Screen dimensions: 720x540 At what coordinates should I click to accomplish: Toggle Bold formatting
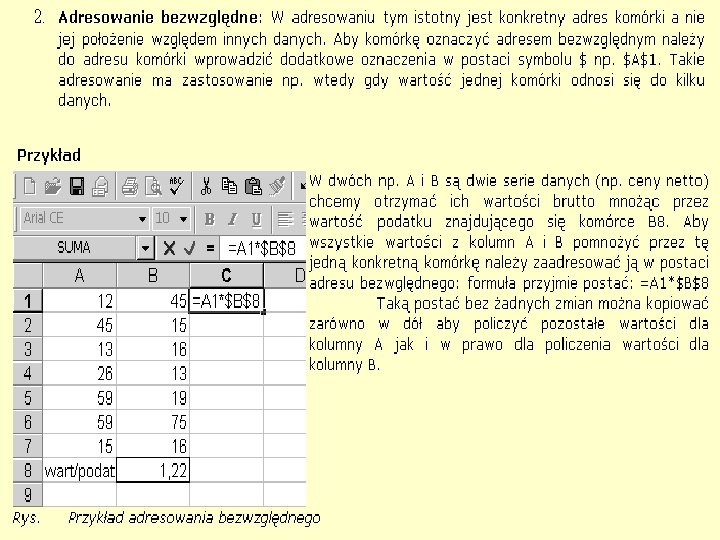[x=209, y=219]
